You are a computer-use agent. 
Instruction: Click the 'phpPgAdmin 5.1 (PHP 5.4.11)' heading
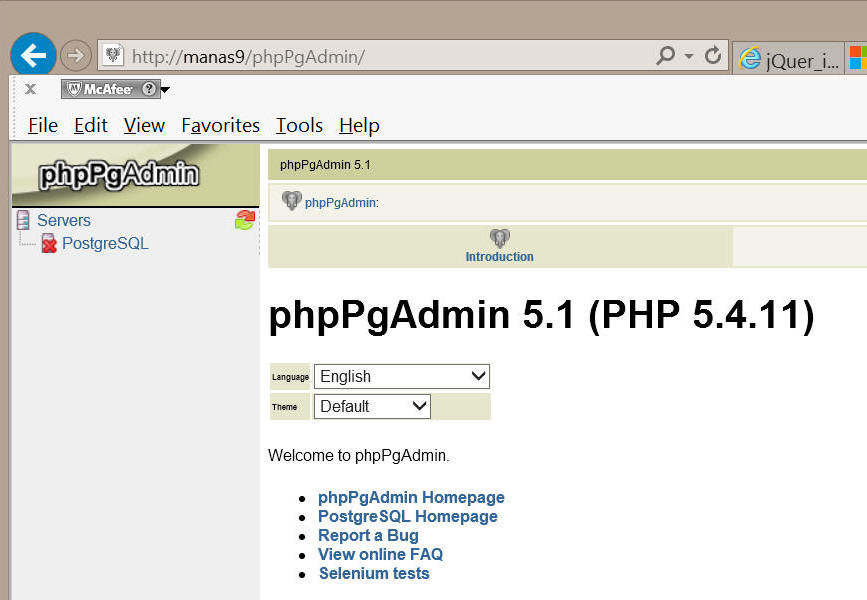541,315
